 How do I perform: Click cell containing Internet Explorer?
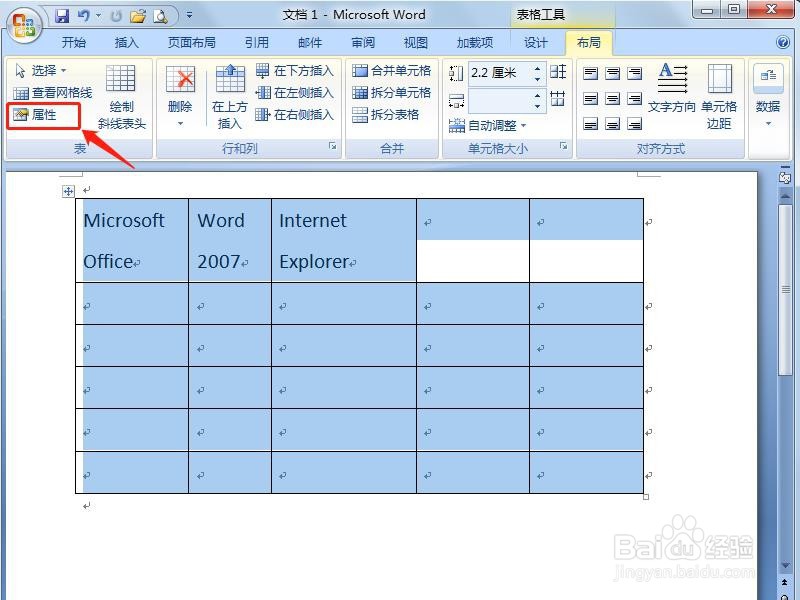(x=344, y=240)
